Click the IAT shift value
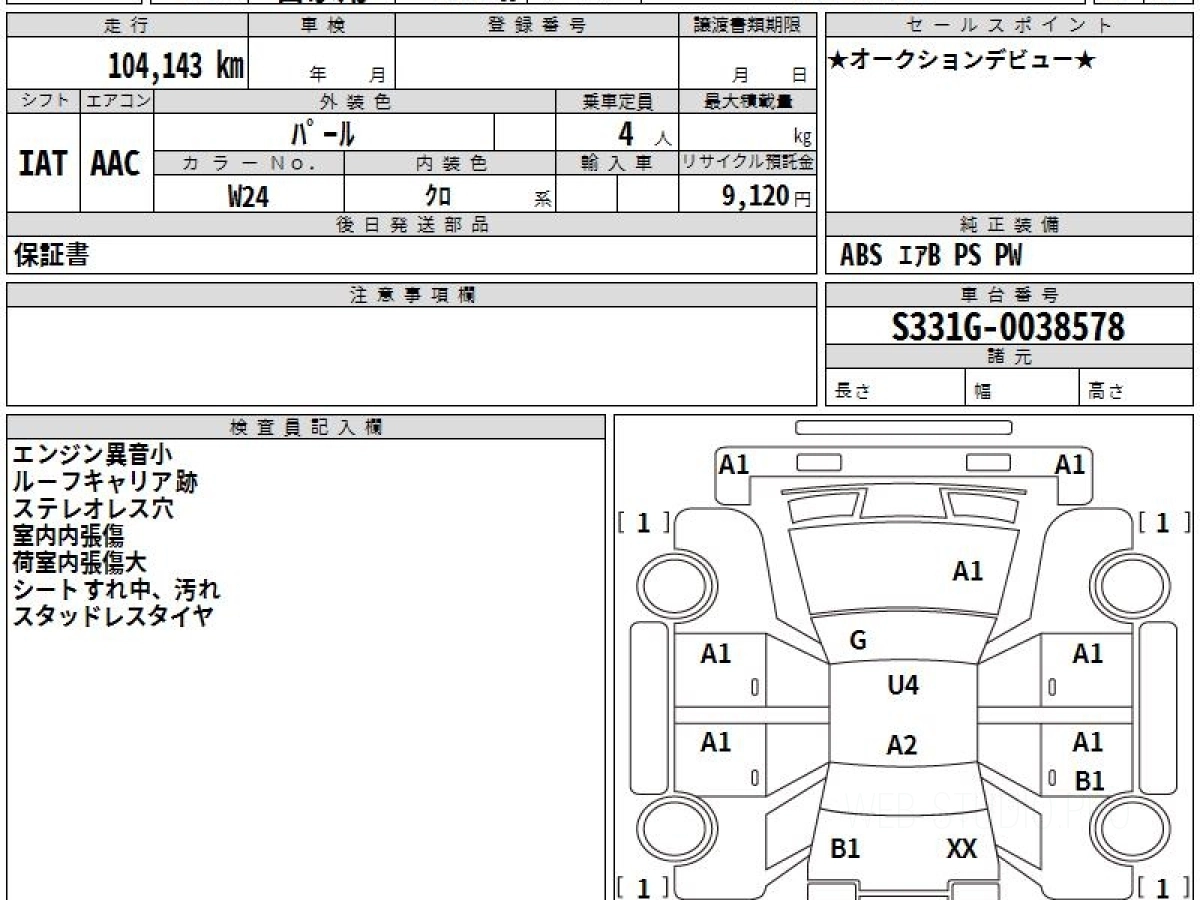Image resolution: width=1200 pixels, height=900 pixels. [x=43, y=164]
